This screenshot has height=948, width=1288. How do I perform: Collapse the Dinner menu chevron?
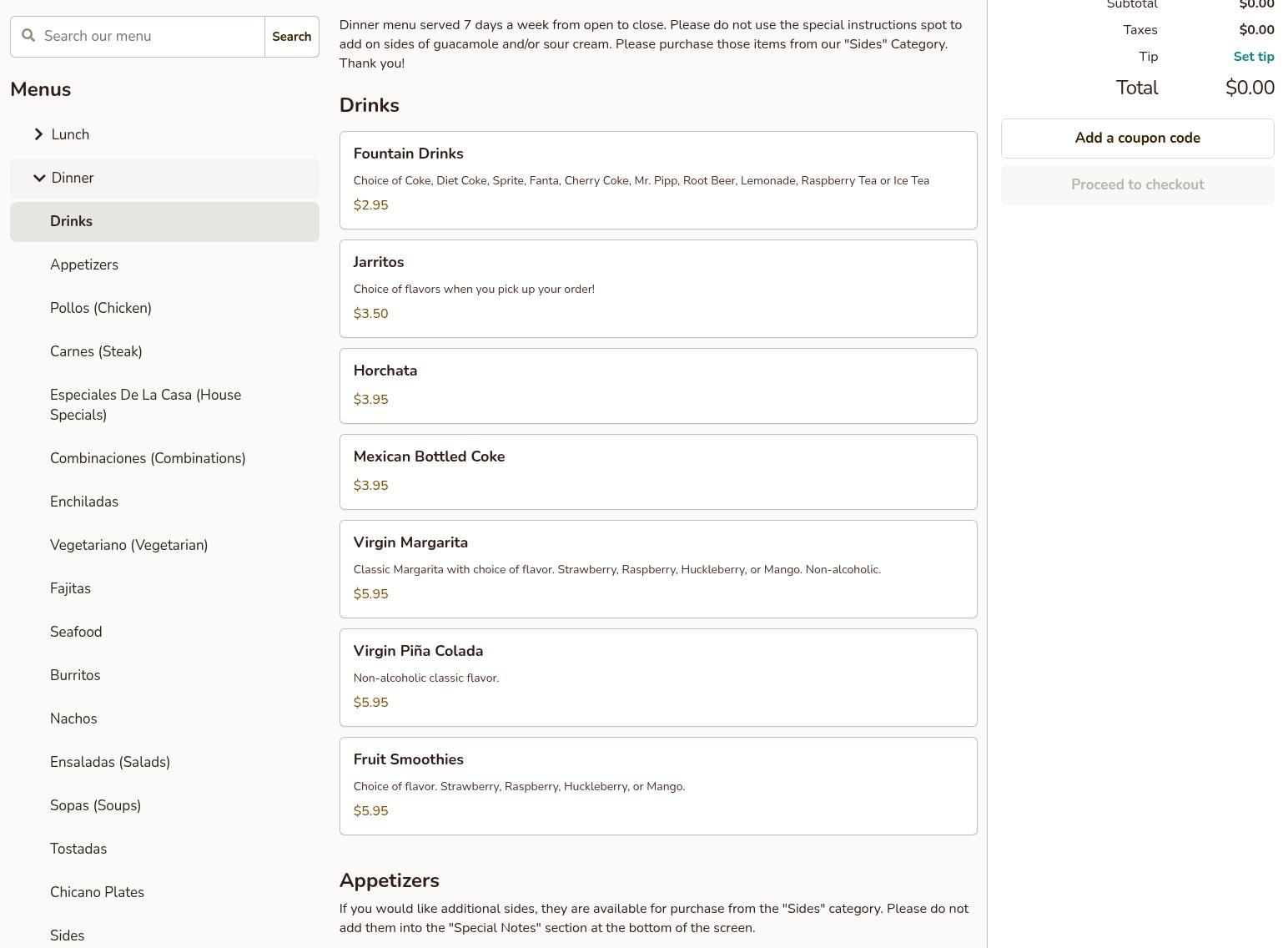pos(38,178)
